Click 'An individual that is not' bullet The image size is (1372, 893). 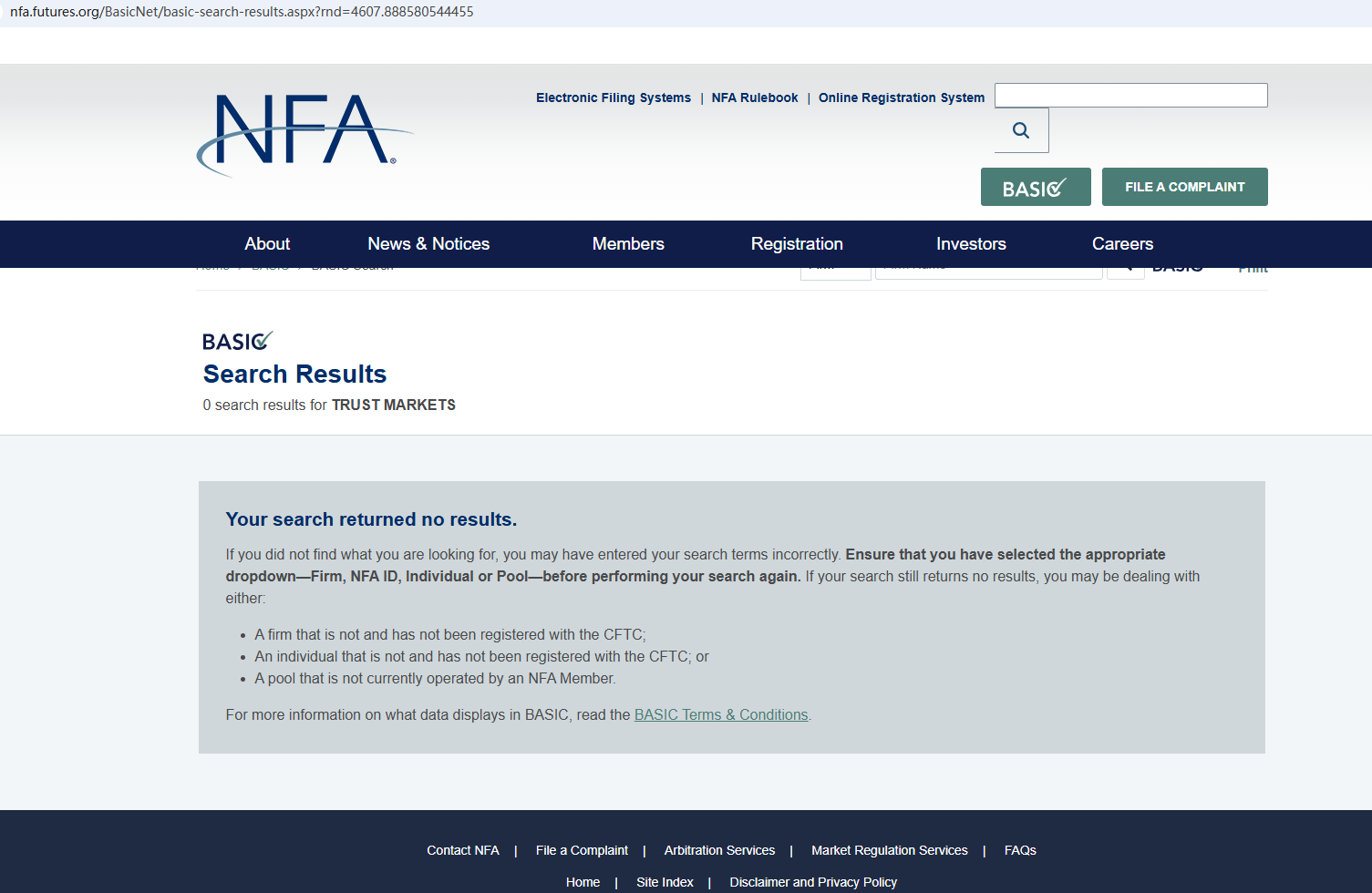coord(481,657)
